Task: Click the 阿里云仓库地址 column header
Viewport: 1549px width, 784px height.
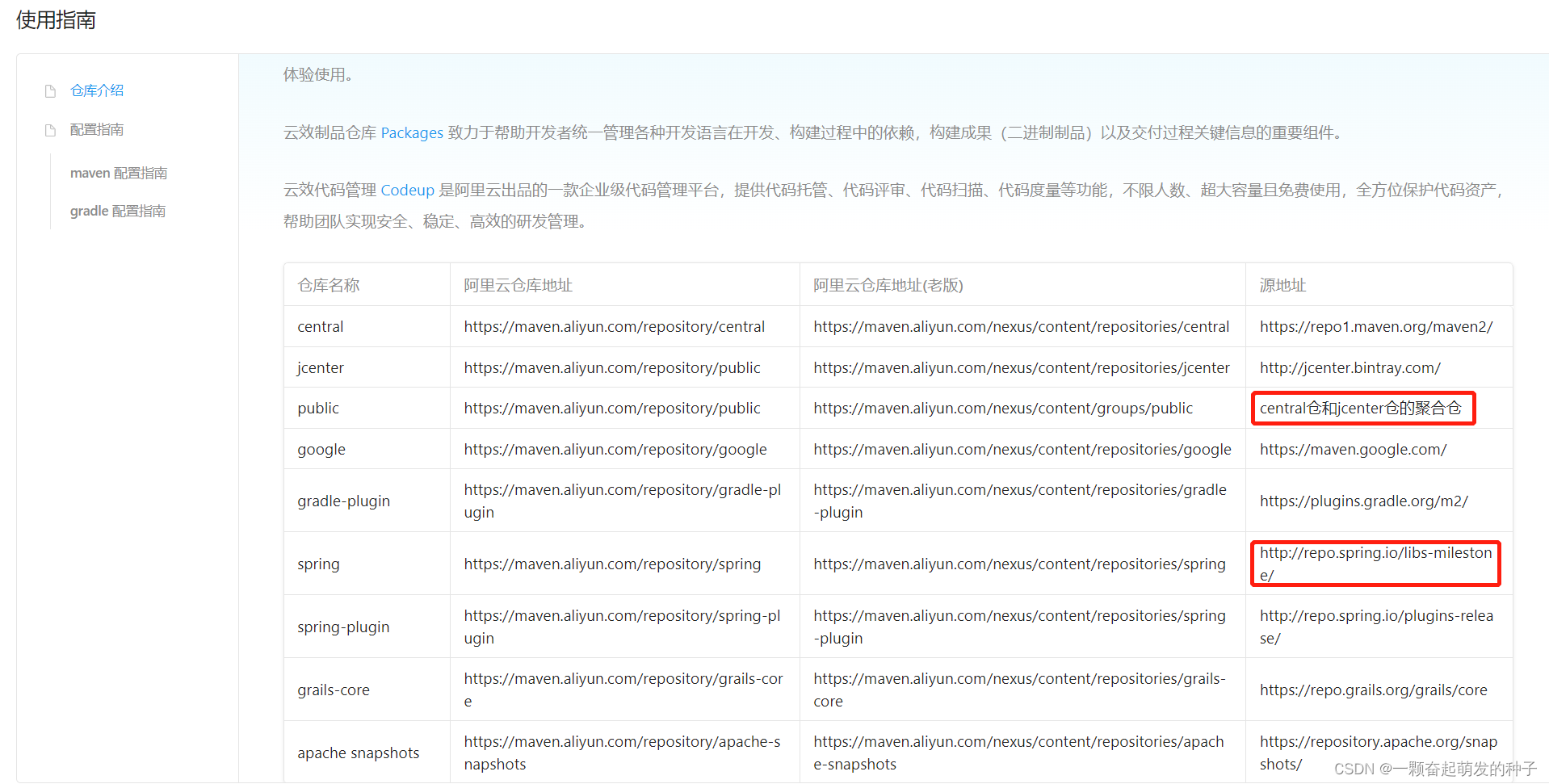Action: pos(518,285)
